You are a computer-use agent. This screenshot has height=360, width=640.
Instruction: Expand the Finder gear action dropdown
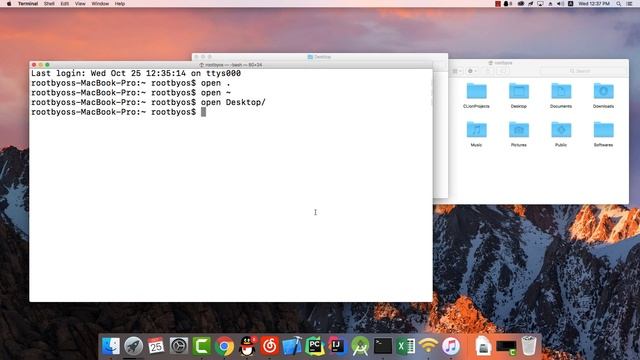coord(472,71)
